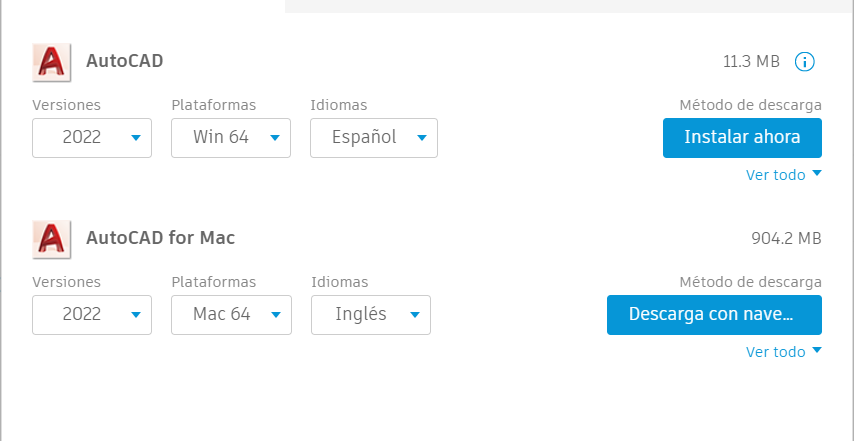Click the Idiomas label above Inglés
Screen dimensions: 854x441
(340, 282)
